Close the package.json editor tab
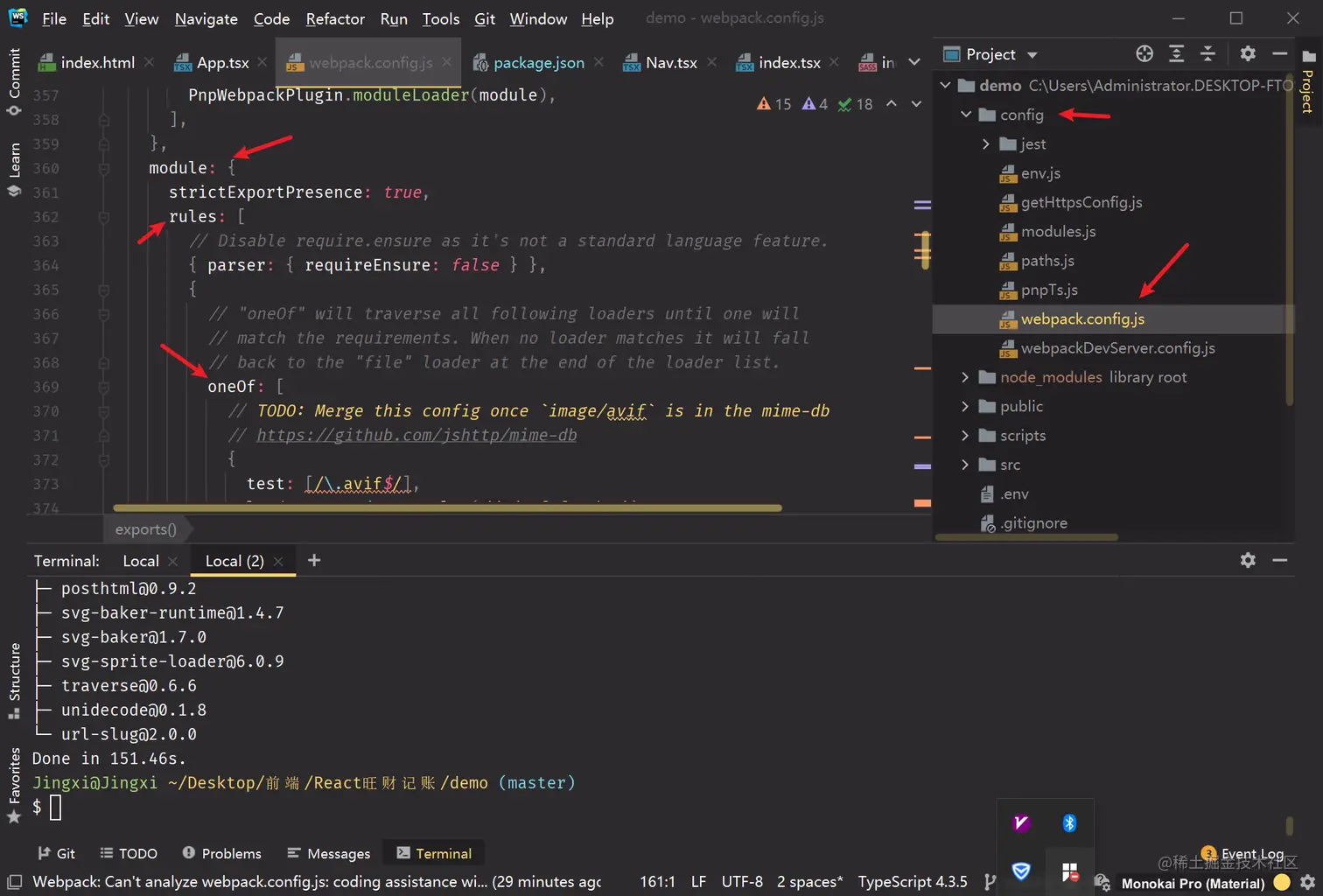The height and width of the screenshot is (896, 1323). click(598, 62)
